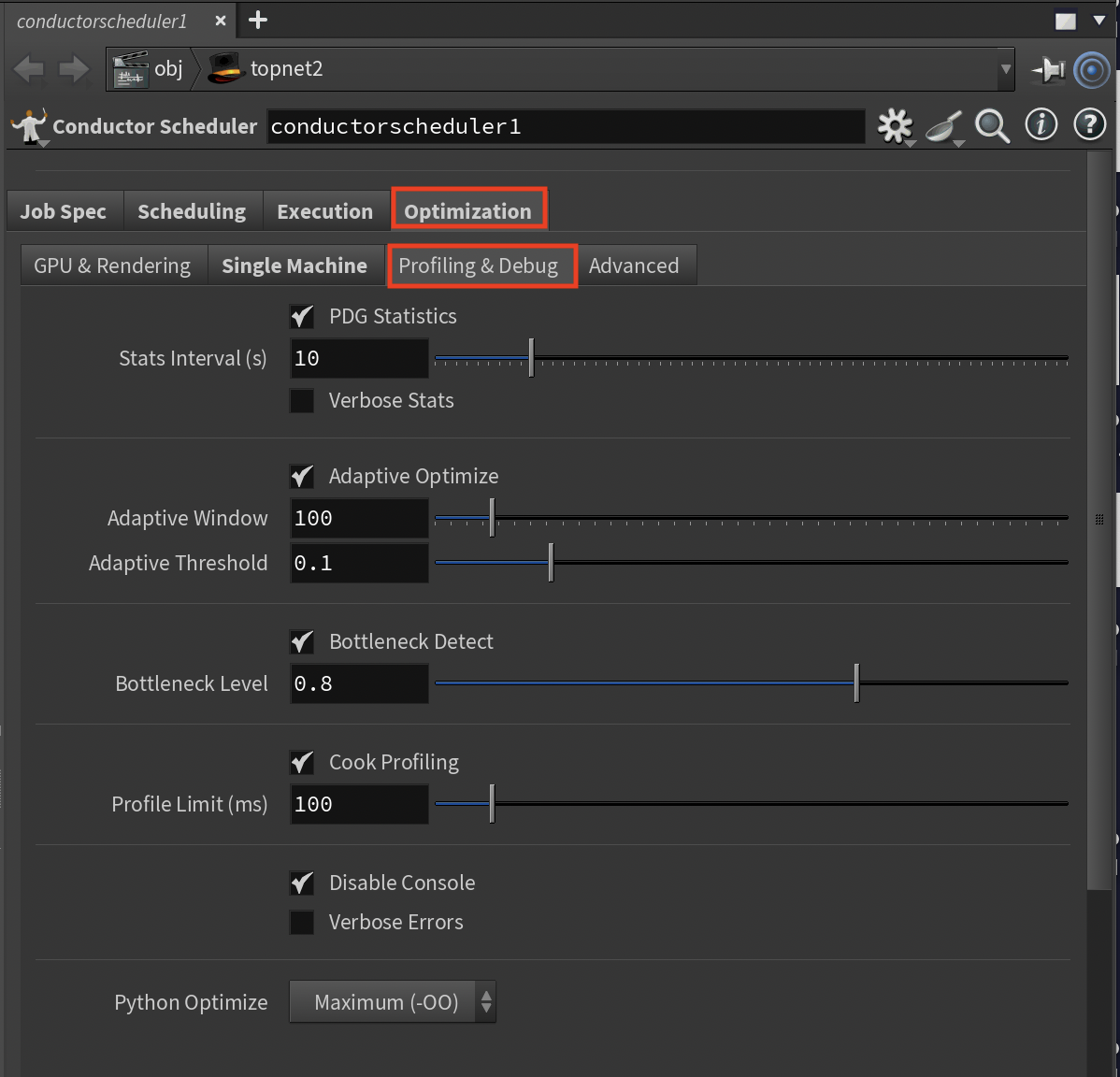
Task: Click the Stats Interval (s) label
Action: click(x=193, y=358)
